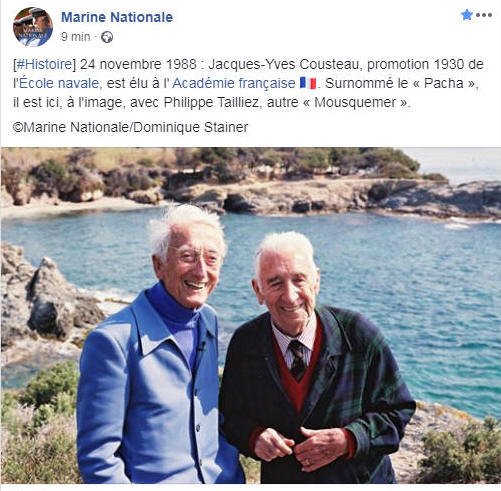Image resolution: width=501 pixels, height=491 pixels.
Task: Open the Marine Nationale page name link
Action: (x=117, y=17)
